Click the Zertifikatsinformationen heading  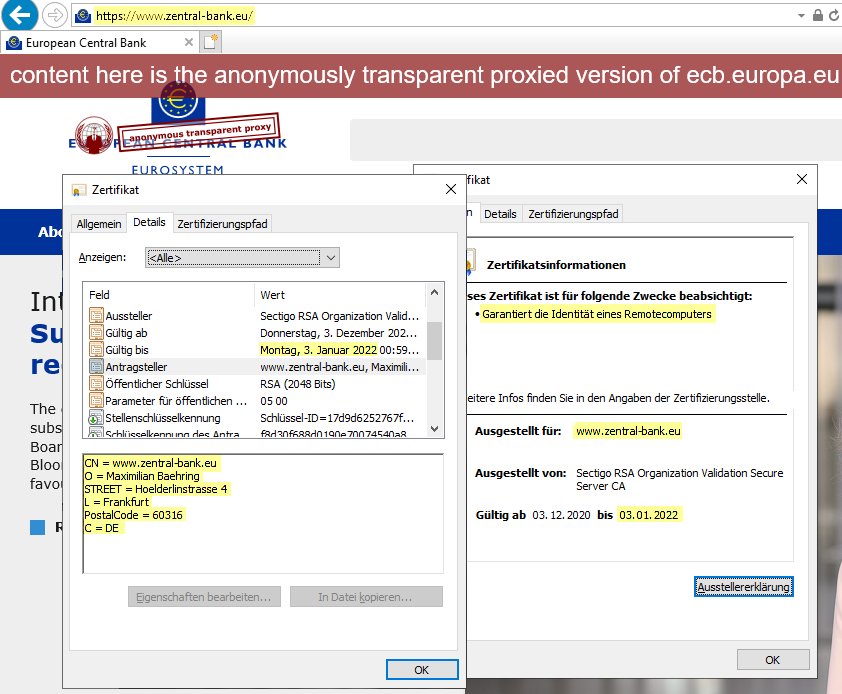coord(556,265)
